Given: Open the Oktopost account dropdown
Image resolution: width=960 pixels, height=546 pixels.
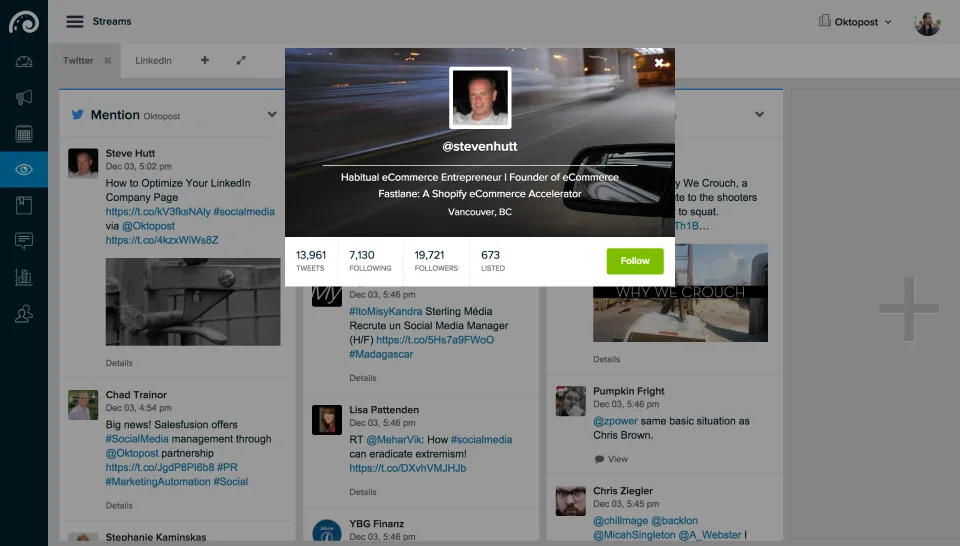Looking at the screenshot, I should click(855, 22).
